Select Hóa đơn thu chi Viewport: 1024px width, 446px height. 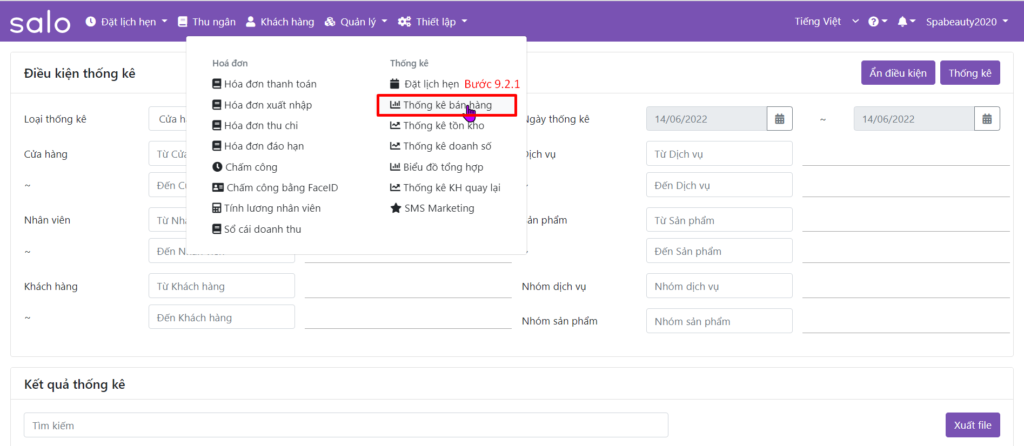(255, 125)
